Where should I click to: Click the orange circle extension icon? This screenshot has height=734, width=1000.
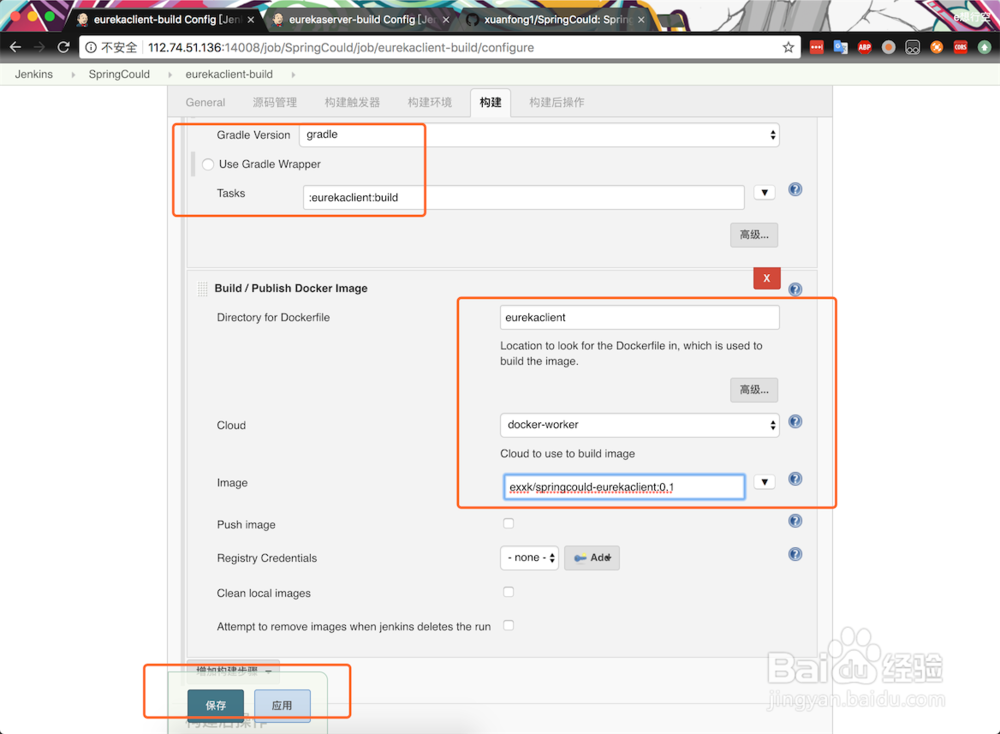click(x=888, y=47)
